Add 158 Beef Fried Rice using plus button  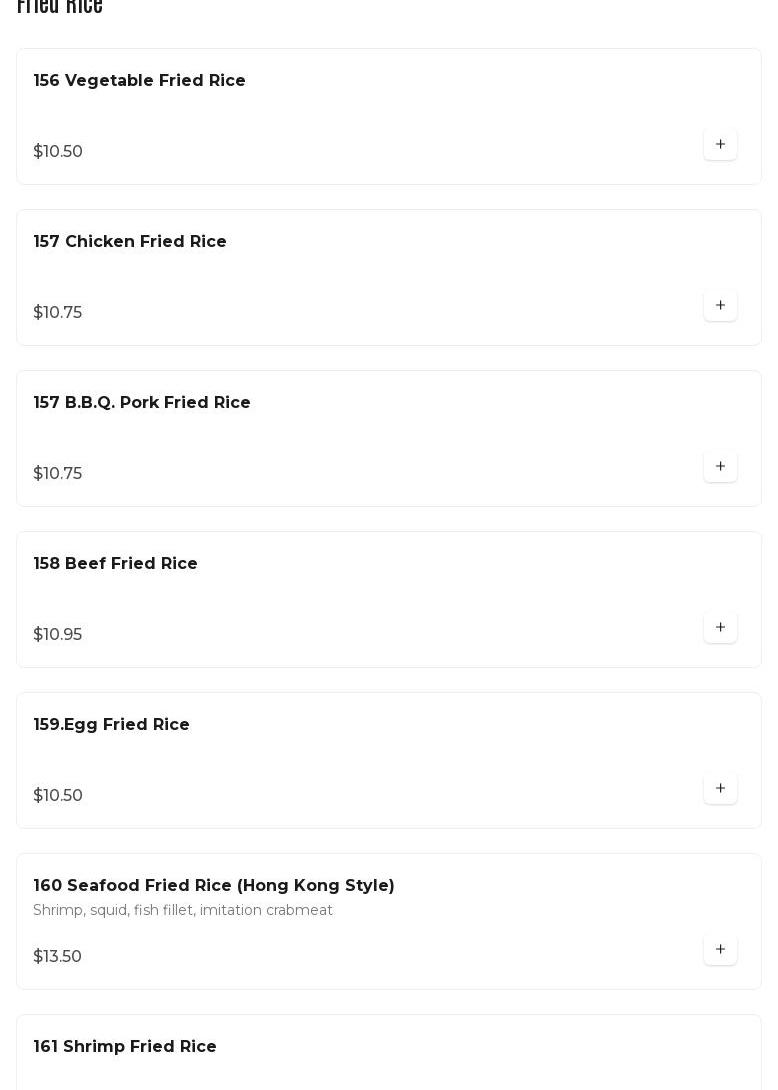720,628
